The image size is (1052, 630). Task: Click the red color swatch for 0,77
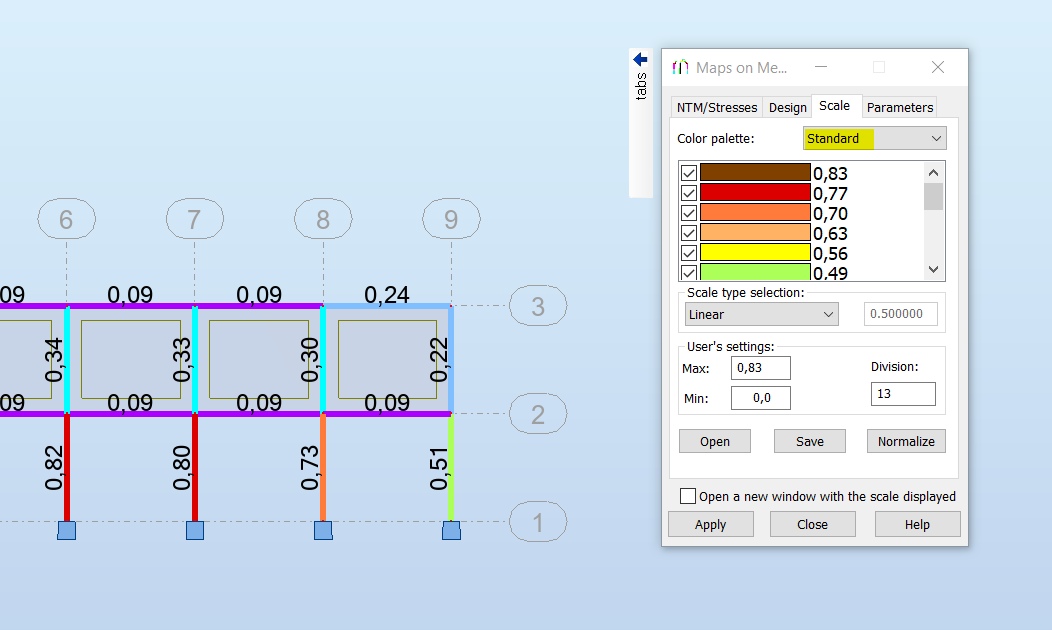(756, 192)
